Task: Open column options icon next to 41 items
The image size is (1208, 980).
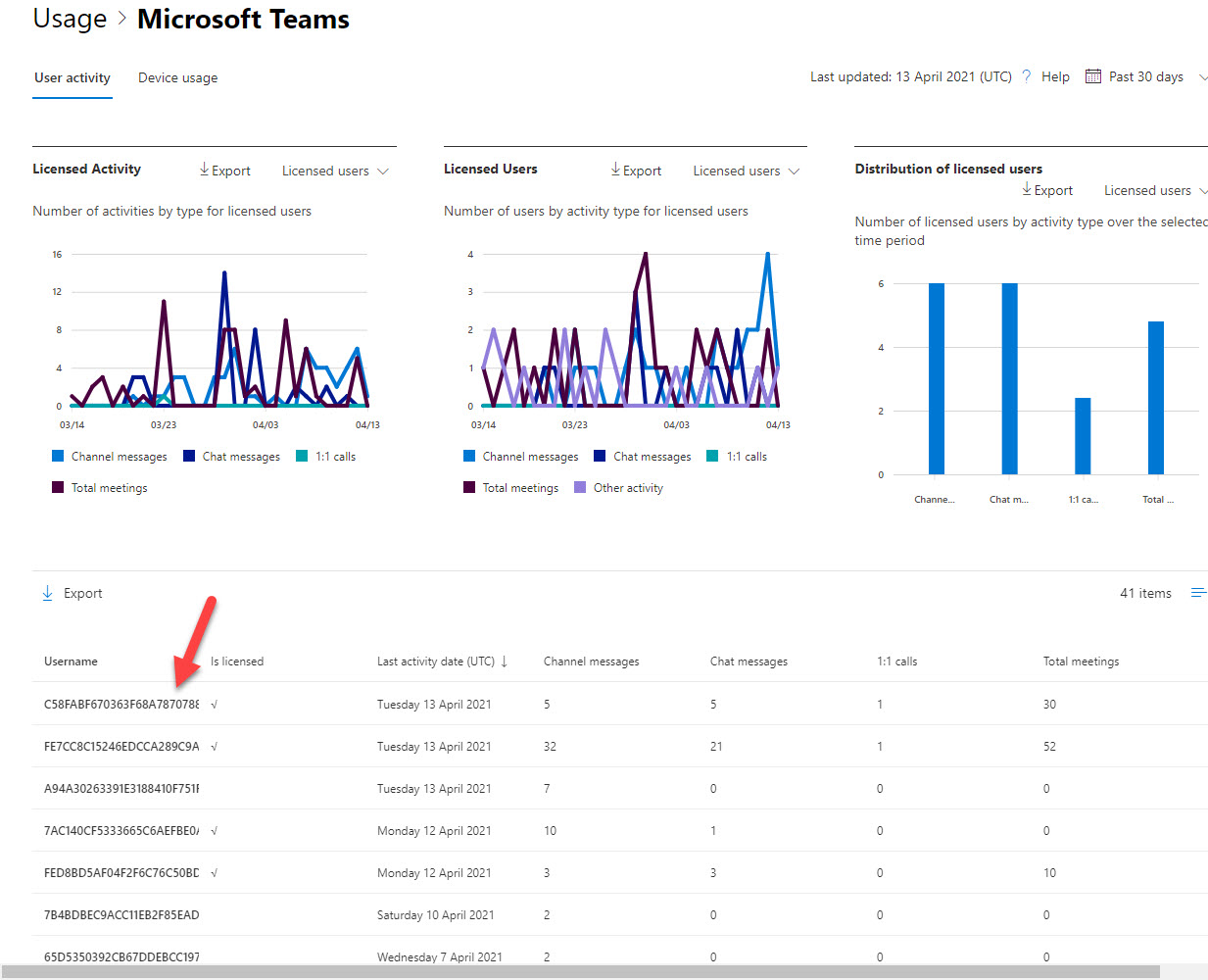Action: 1198,593
